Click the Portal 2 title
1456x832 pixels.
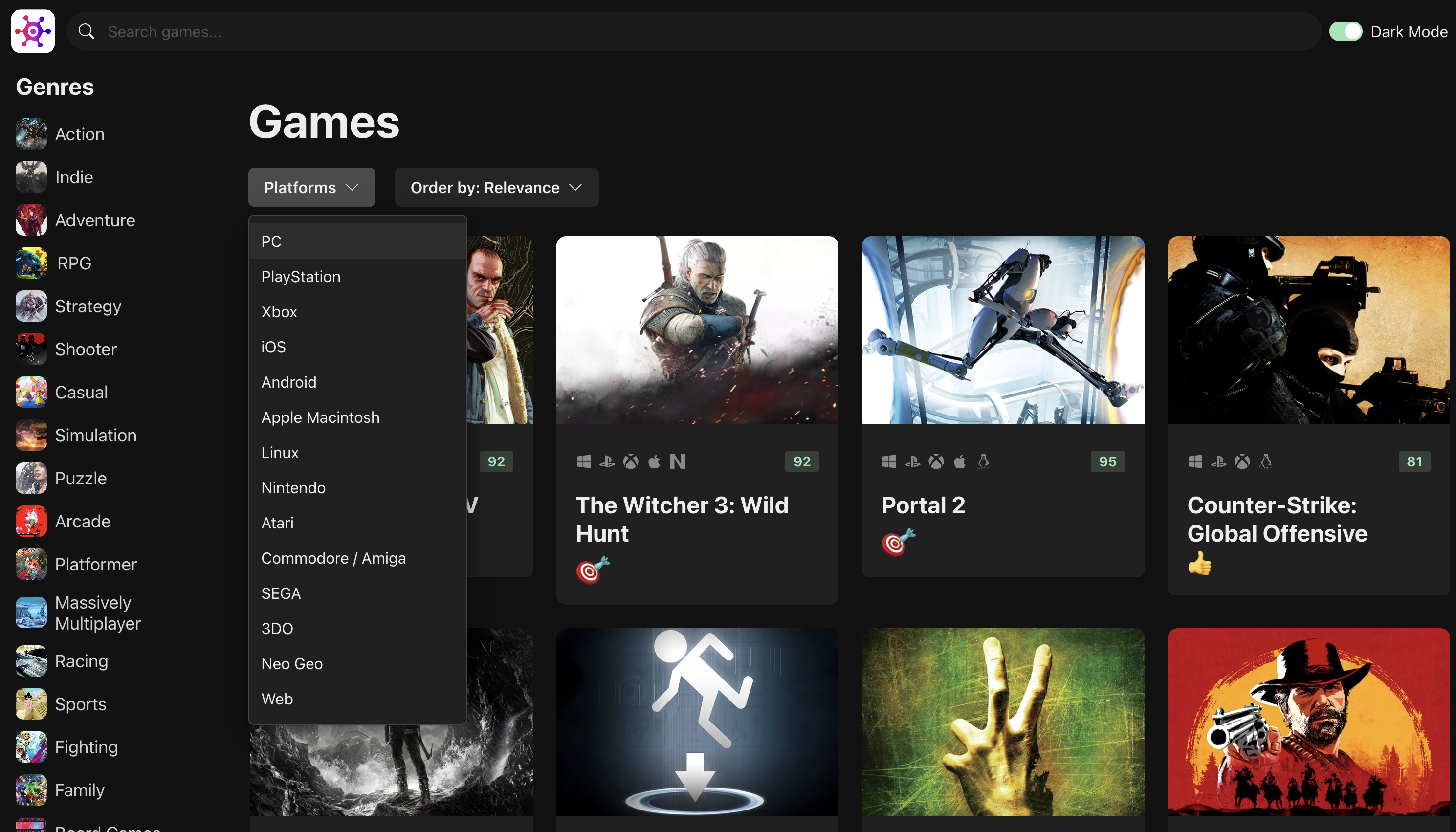(924, 505)
